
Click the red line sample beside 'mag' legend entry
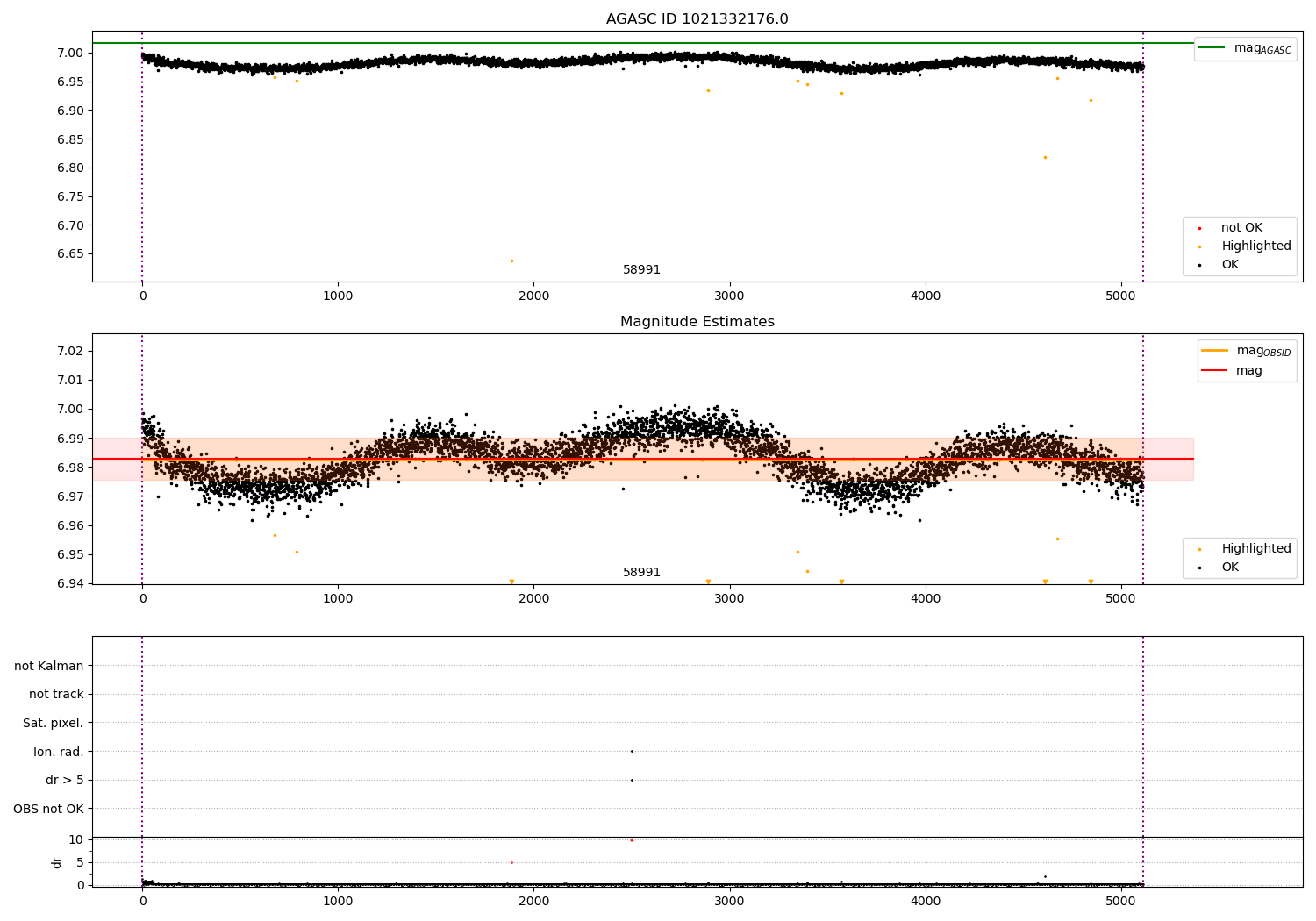tap(1214, 370)
